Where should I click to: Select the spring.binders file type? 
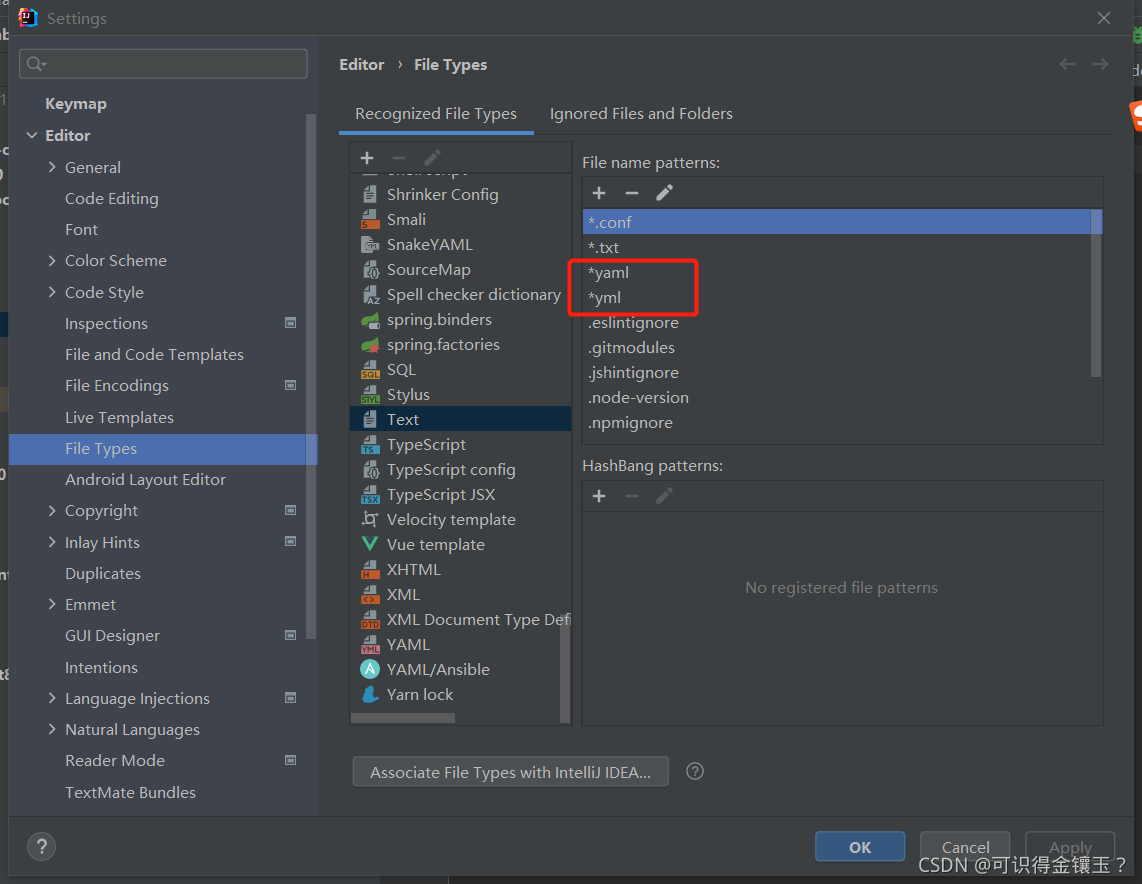pos(460,320)
